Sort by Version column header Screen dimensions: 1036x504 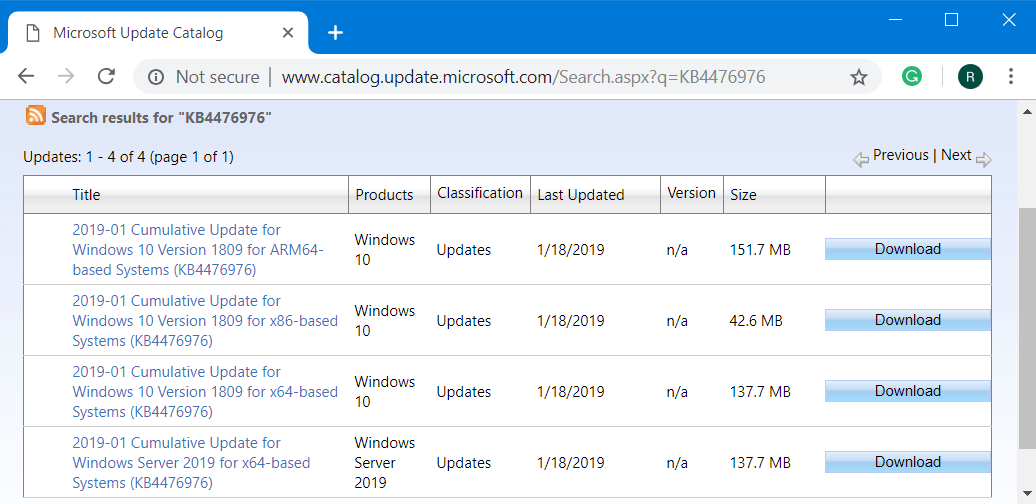click(x=691, y=193)
